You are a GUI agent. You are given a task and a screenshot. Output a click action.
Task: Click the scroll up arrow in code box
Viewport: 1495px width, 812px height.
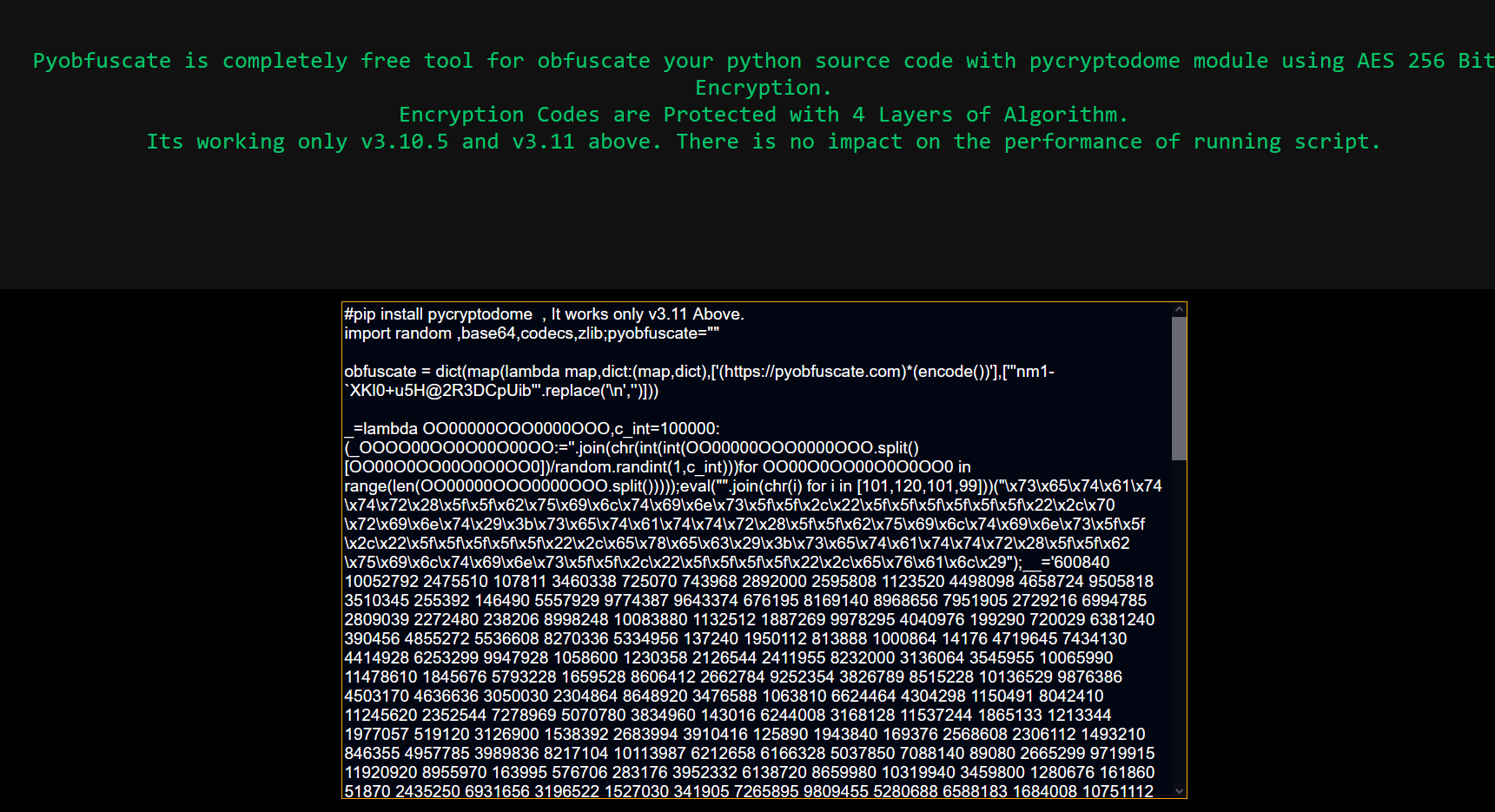tap(1179, 310)
